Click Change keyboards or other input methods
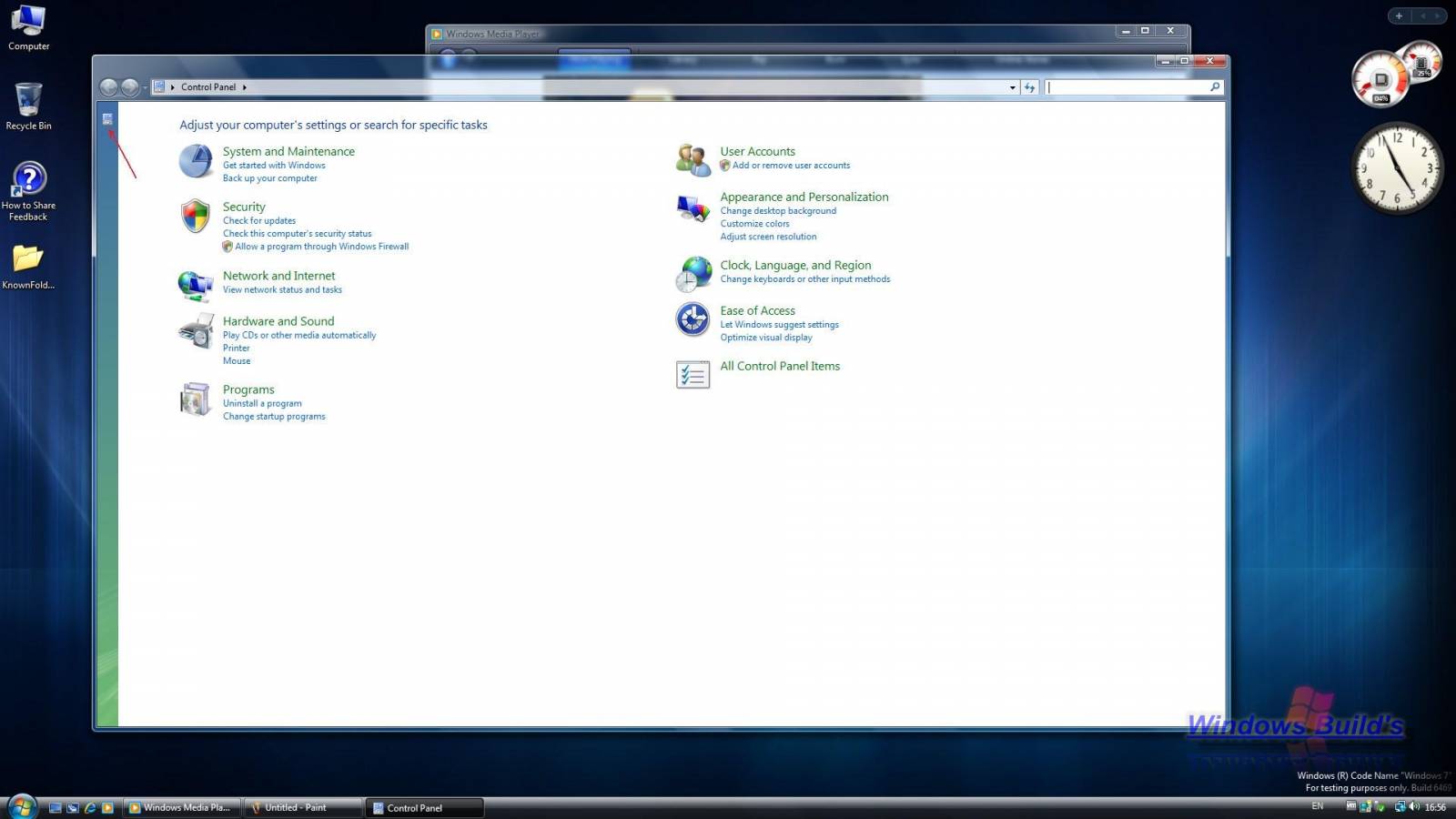The width and height of the screenshot is (1456, 819). (805, 279)
